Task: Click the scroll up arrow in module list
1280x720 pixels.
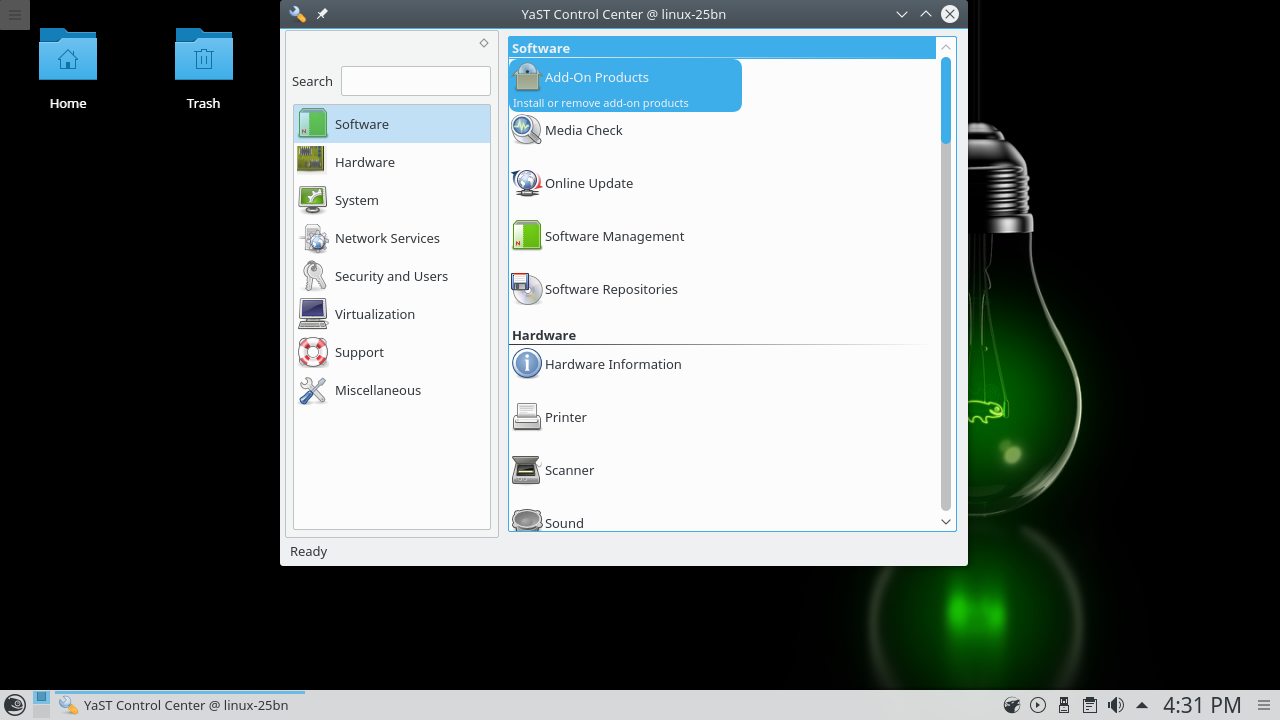Action: point(946,47)
